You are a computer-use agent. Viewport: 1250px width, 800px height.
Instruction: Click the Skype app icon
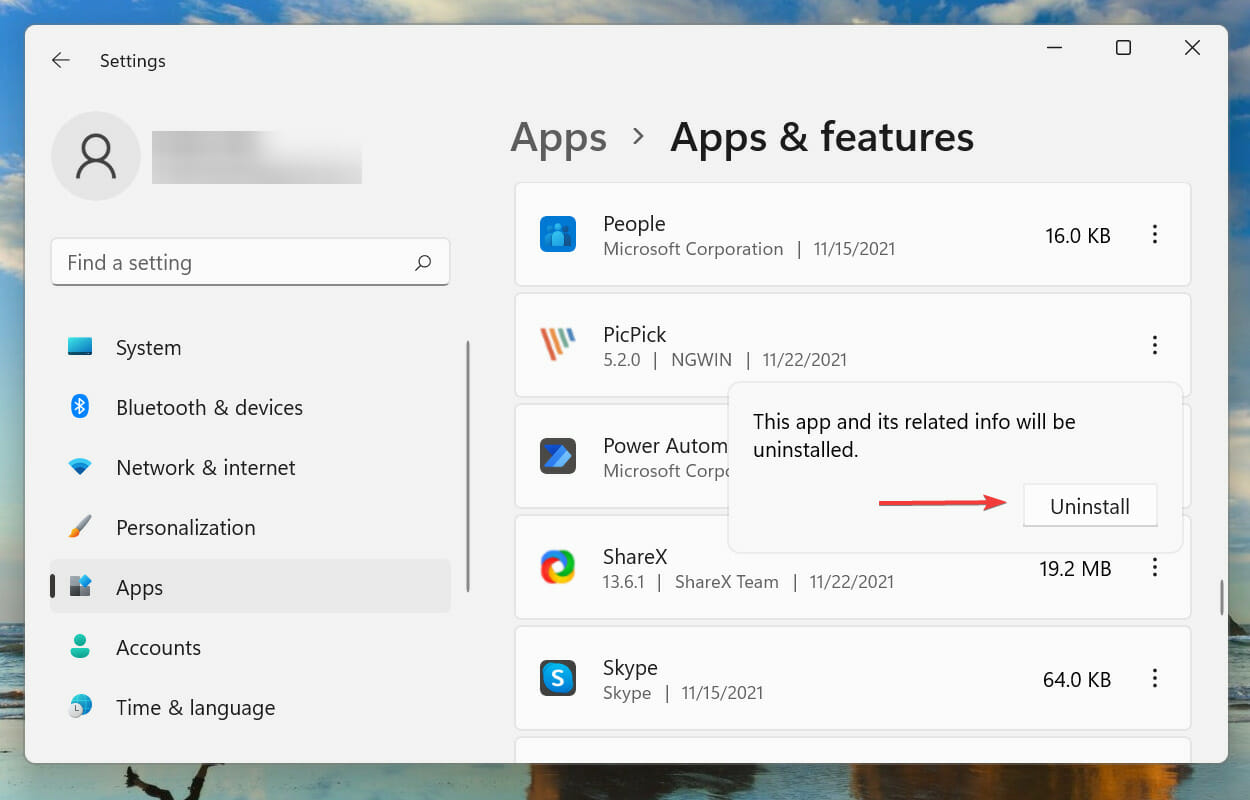tap(558, 678)
